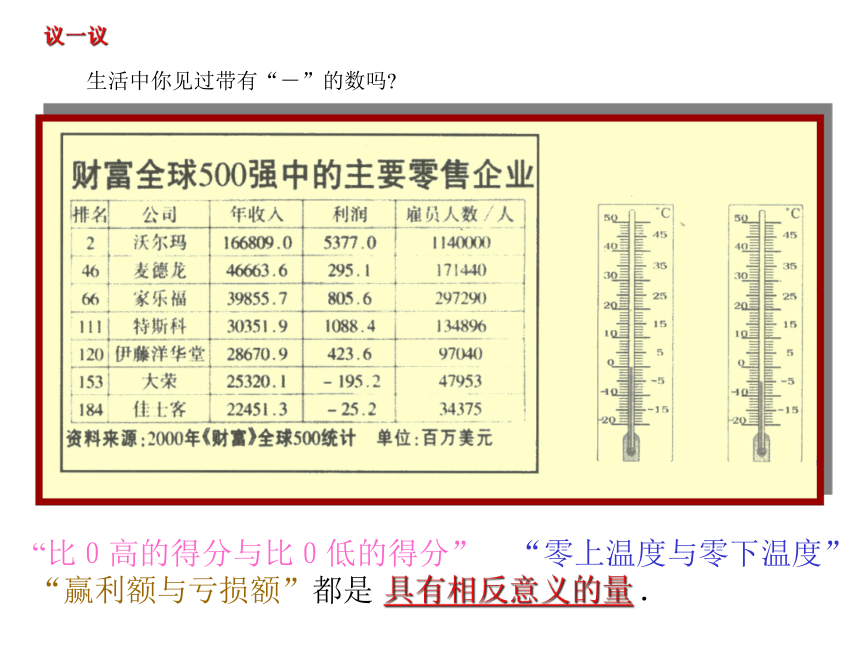Click the thermometer picture nearest the table
Viewport: 860px width, 645px height.
point(635,333)
